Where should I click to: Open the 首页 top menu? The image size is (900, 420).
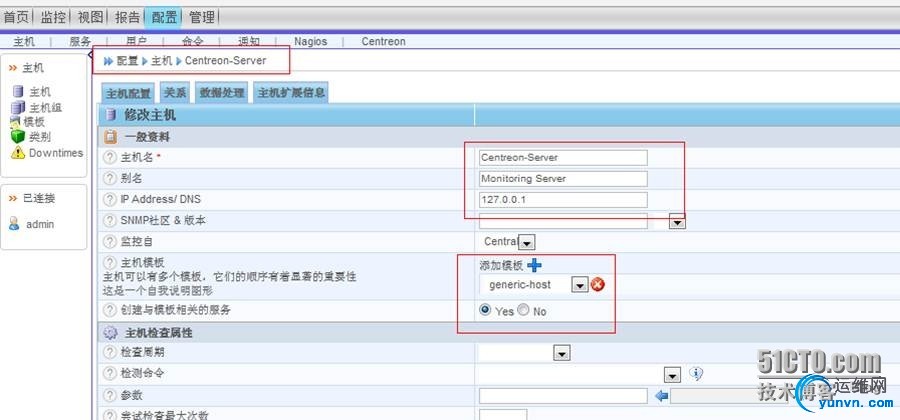coord(16,17)
